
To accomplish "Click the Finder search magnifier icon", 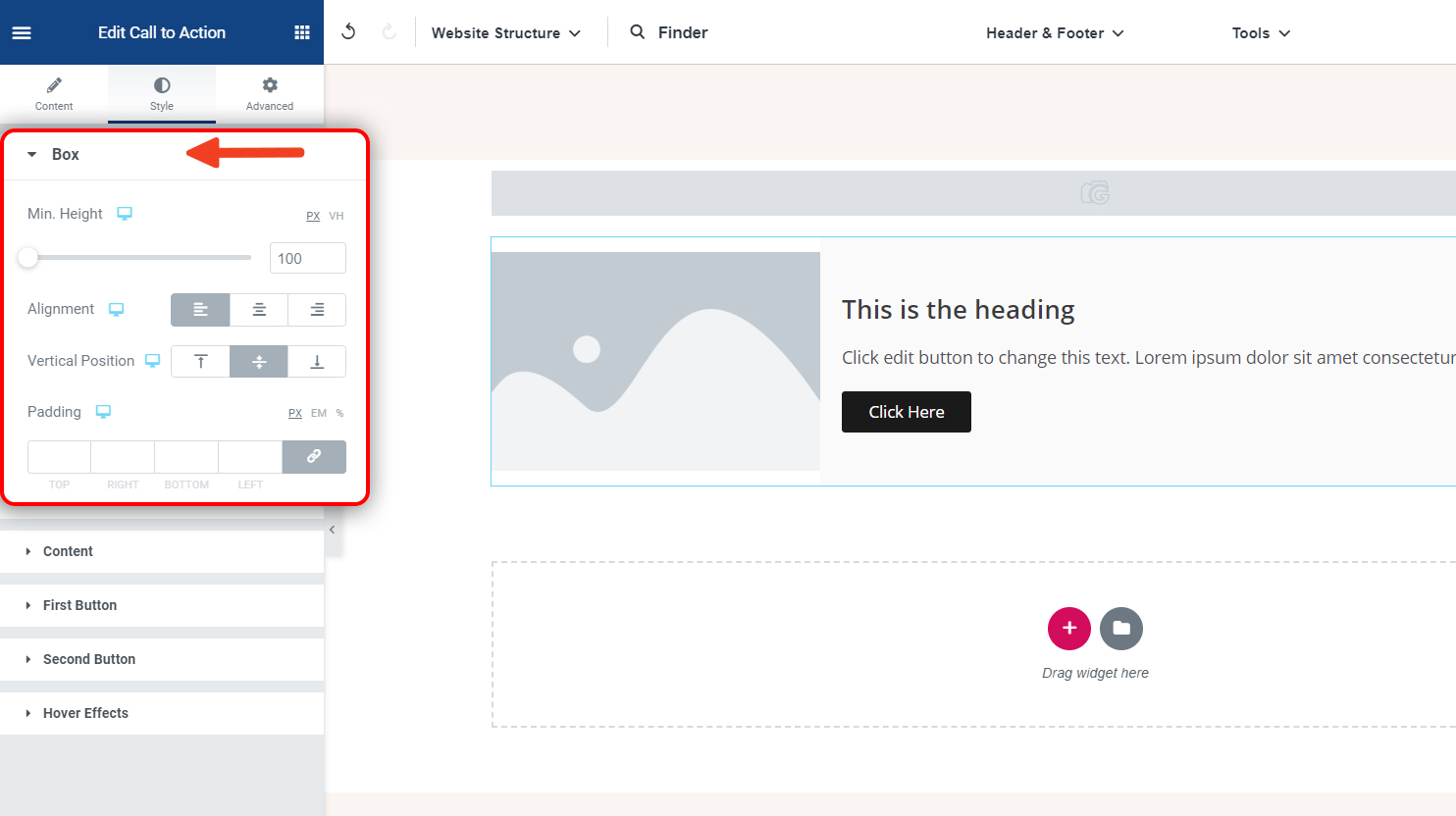I will (638, 32).
